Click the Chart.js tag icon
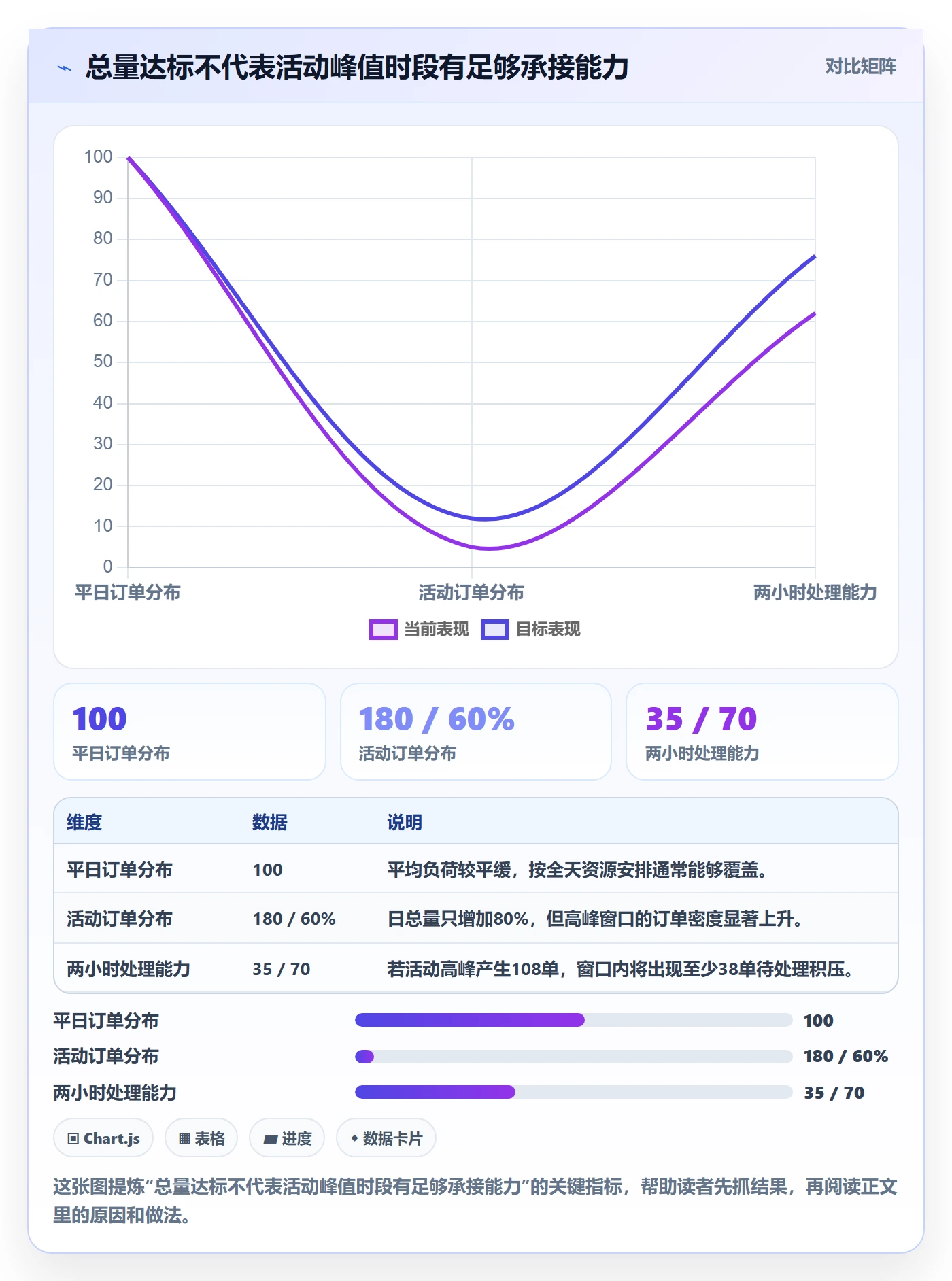 (x=73, y=1138)
